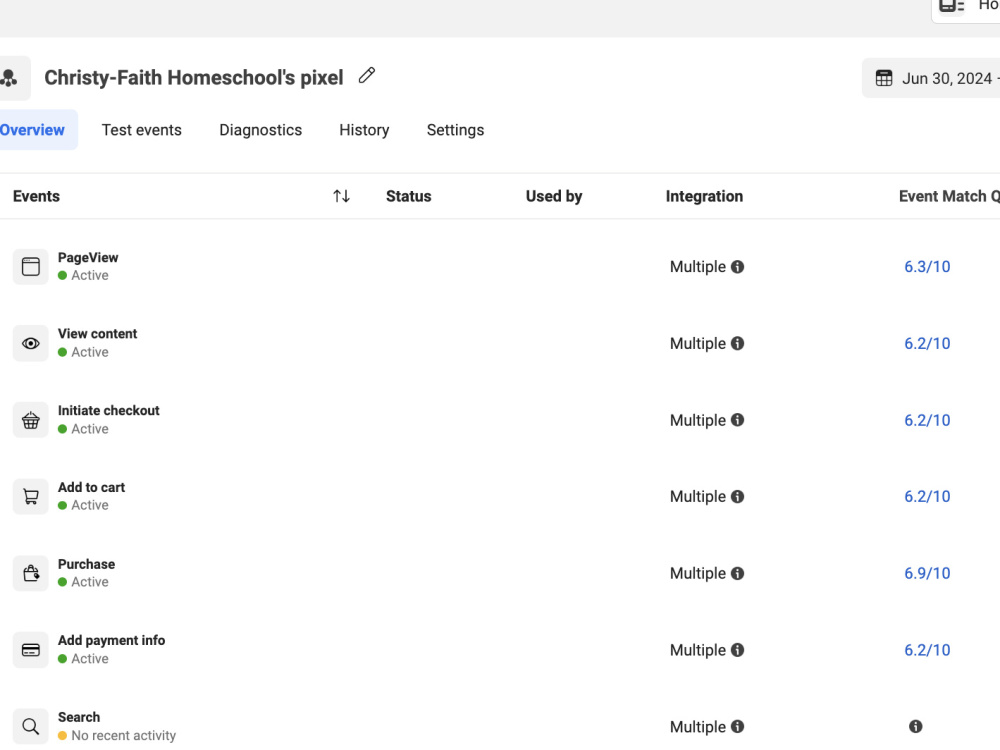The height and width of the screenshot is (750, 1000).
Task: Open the Diagnostics tab
Action: [x=260, y=130]
